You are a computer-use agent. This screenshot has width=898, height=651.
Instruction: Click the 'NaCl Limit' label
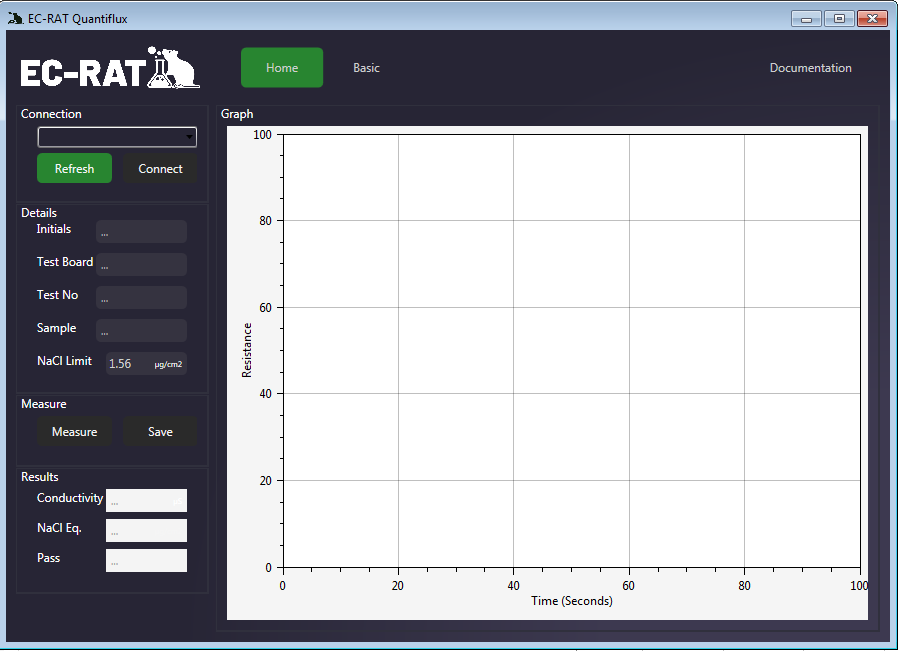64,361
